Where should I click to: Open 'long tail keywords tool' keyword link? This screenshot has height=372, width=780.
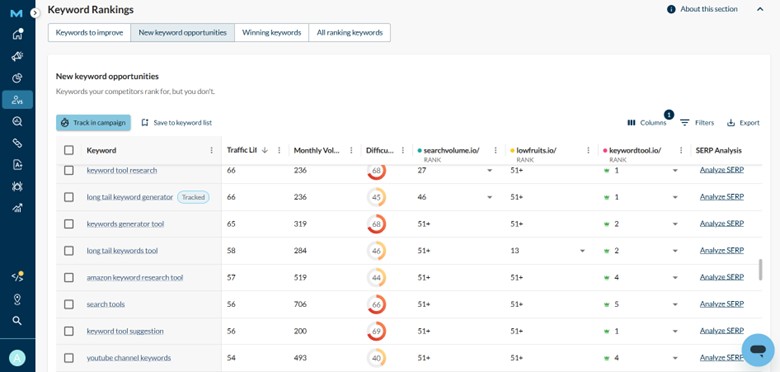(x=122, y=251)
